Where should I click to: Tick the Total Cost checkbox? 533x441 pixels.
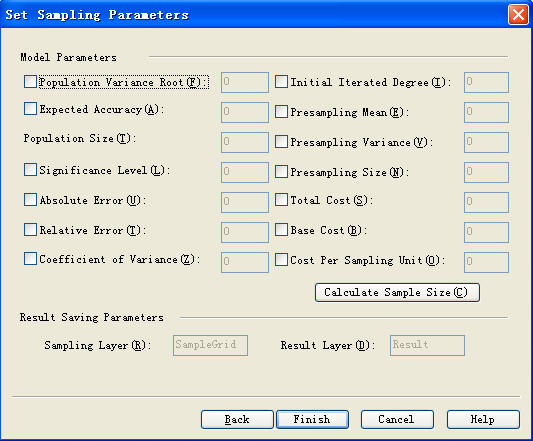tap(281, 200)
